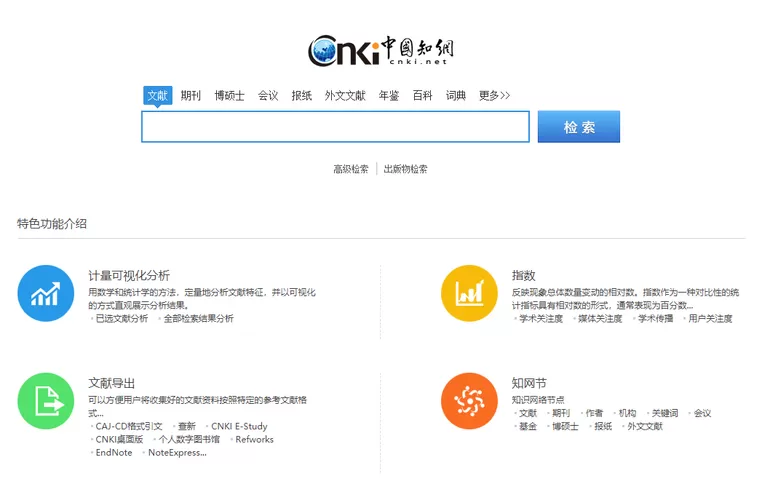The height and width of the screenshot is (500, 762).
Task: Click the 基金 link
Action: click(x=528, y=427)
